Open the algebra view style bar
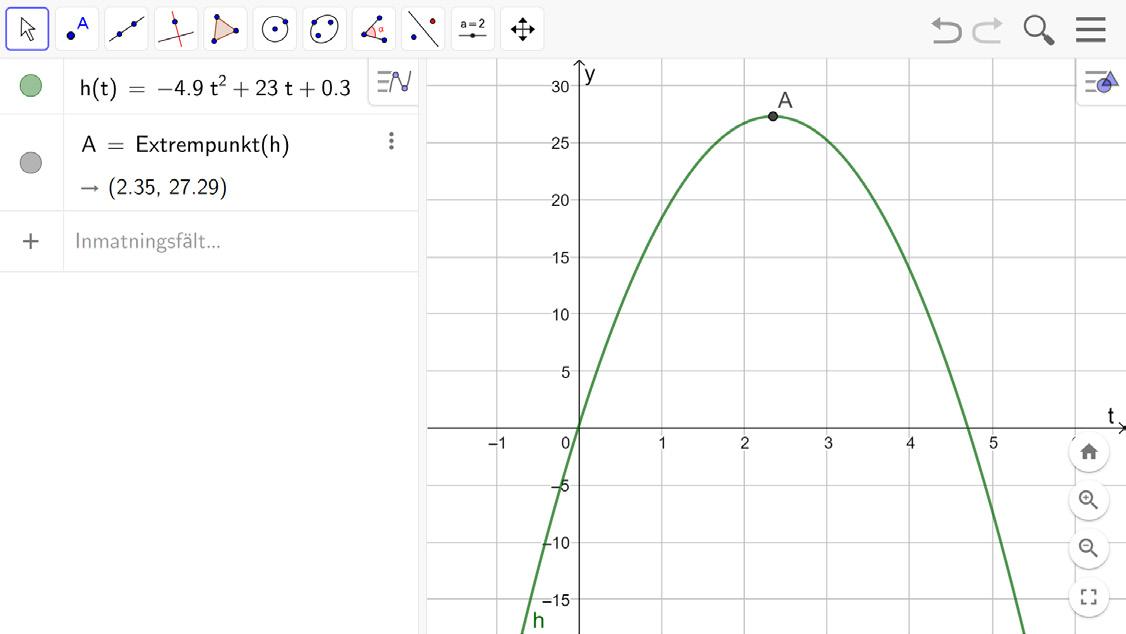 pos(394,82)
